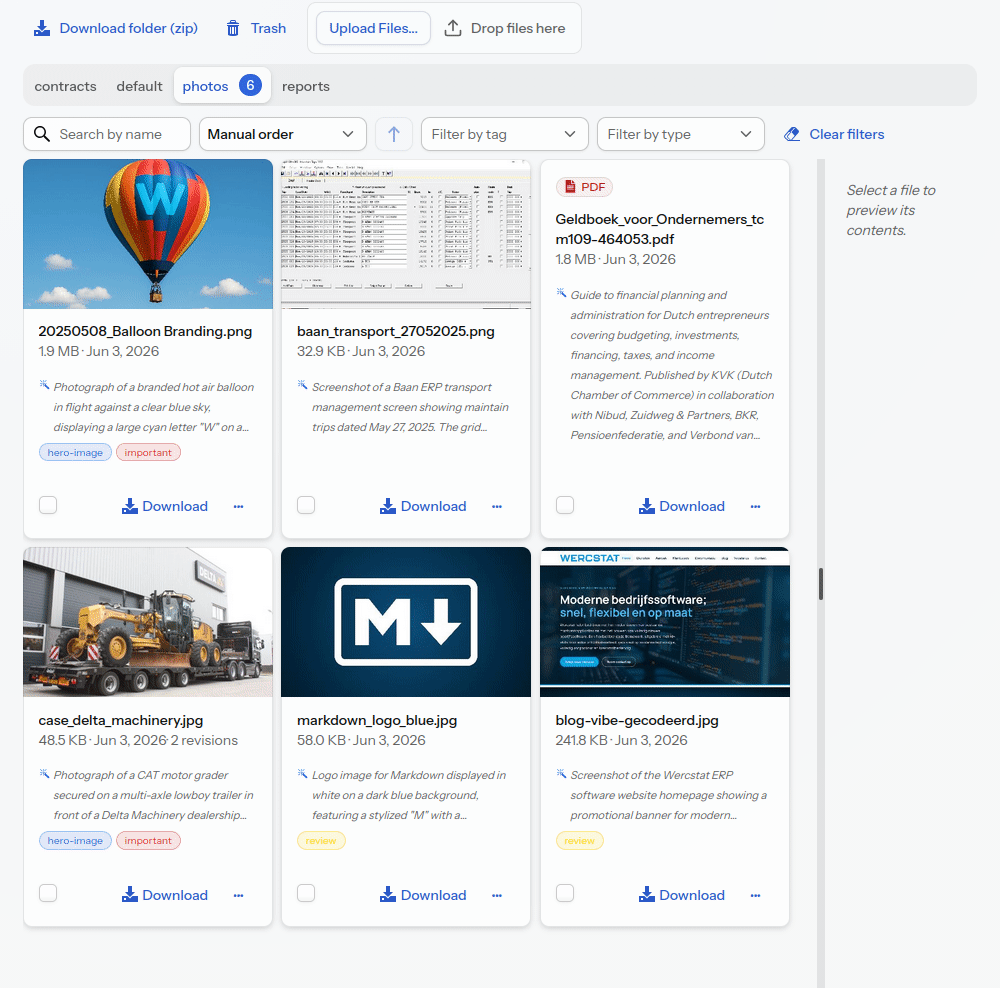
Task: Open the CAT motor grader thumbnail
Action: tap(148, 622)
